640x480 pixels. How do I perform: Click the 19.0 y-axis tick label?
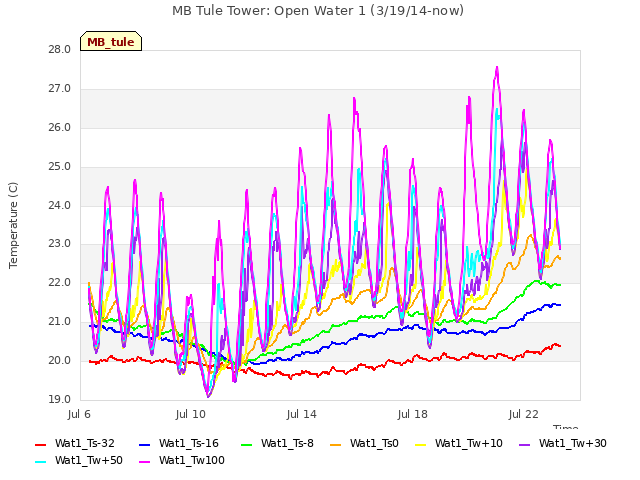(x=59, y=399)
